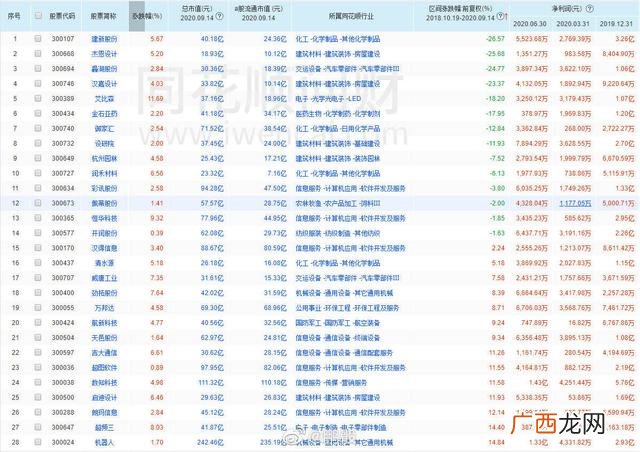
Task: Tick the select-all checkbox in header
Action: (38, 16)
